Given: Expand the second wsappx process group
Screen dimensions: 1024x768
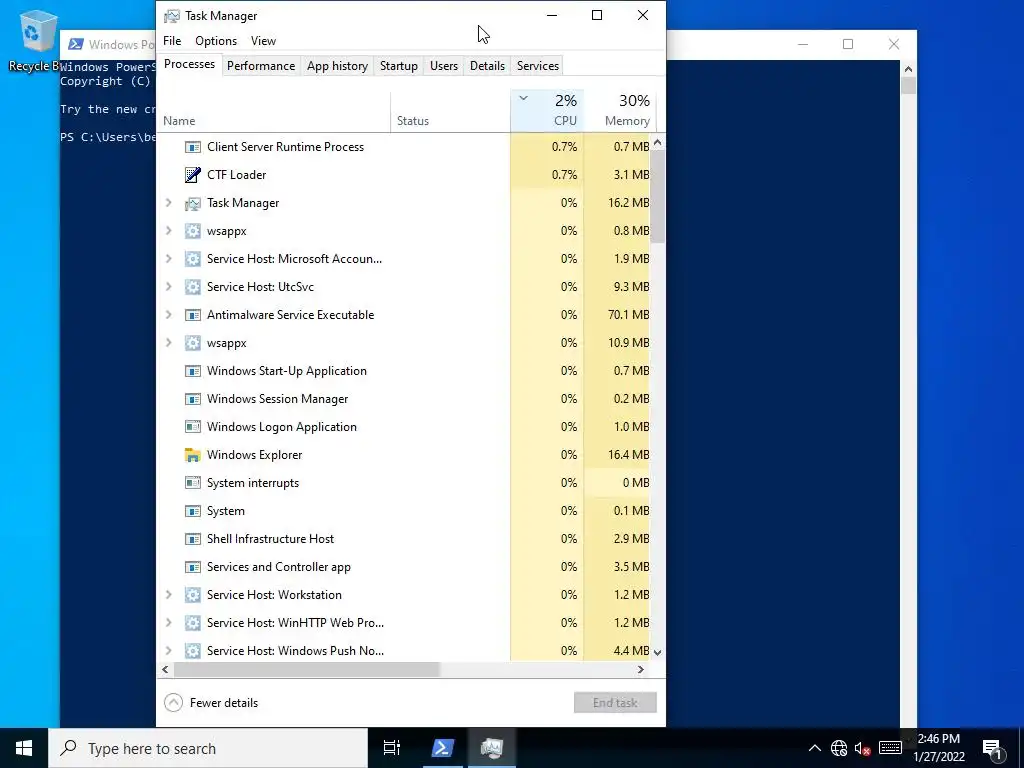Looking at the screenshot, I should tap(168, 343).
